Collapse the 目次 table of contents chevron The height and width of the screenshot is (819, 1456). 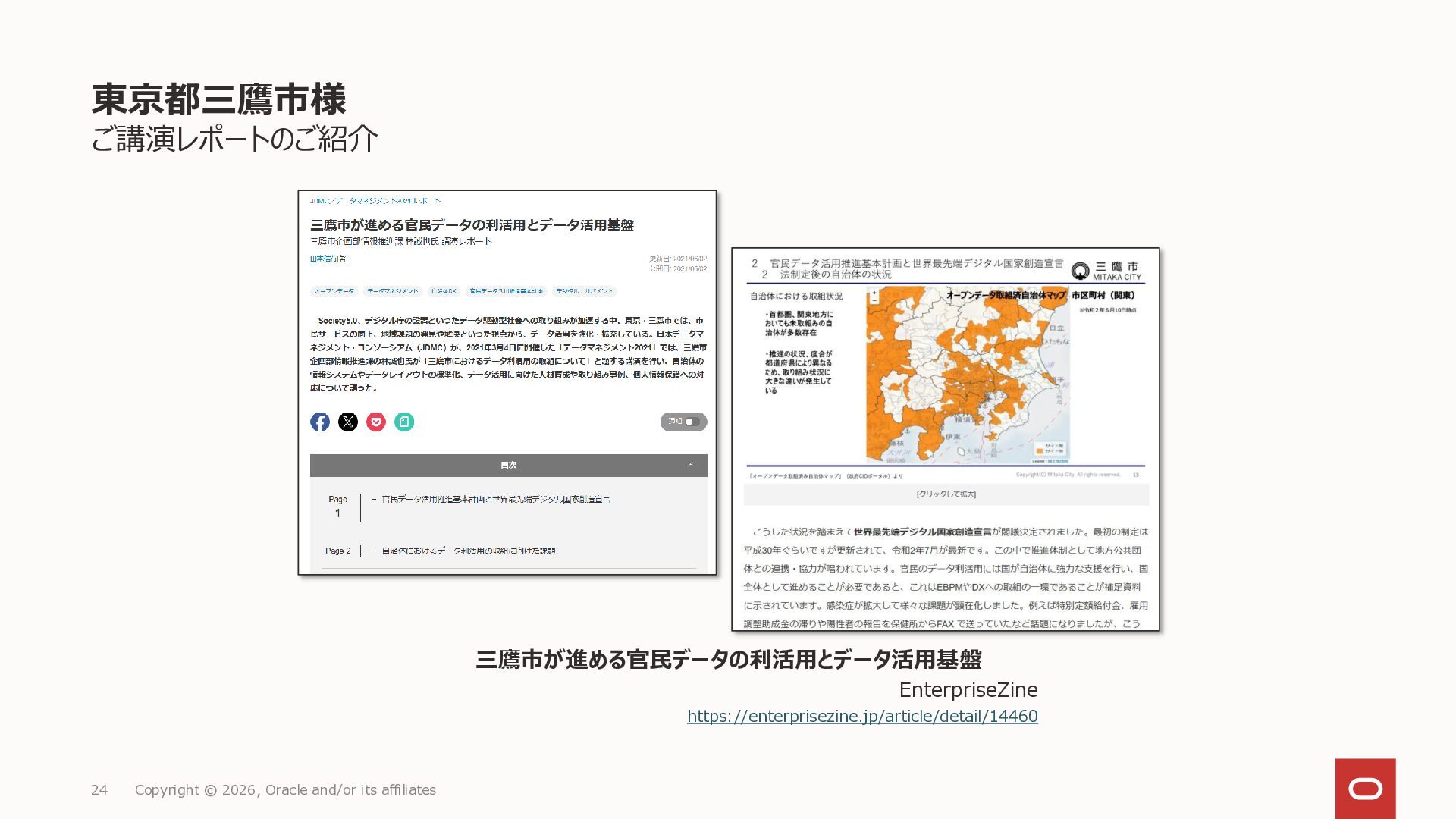[x=690, y=466]
